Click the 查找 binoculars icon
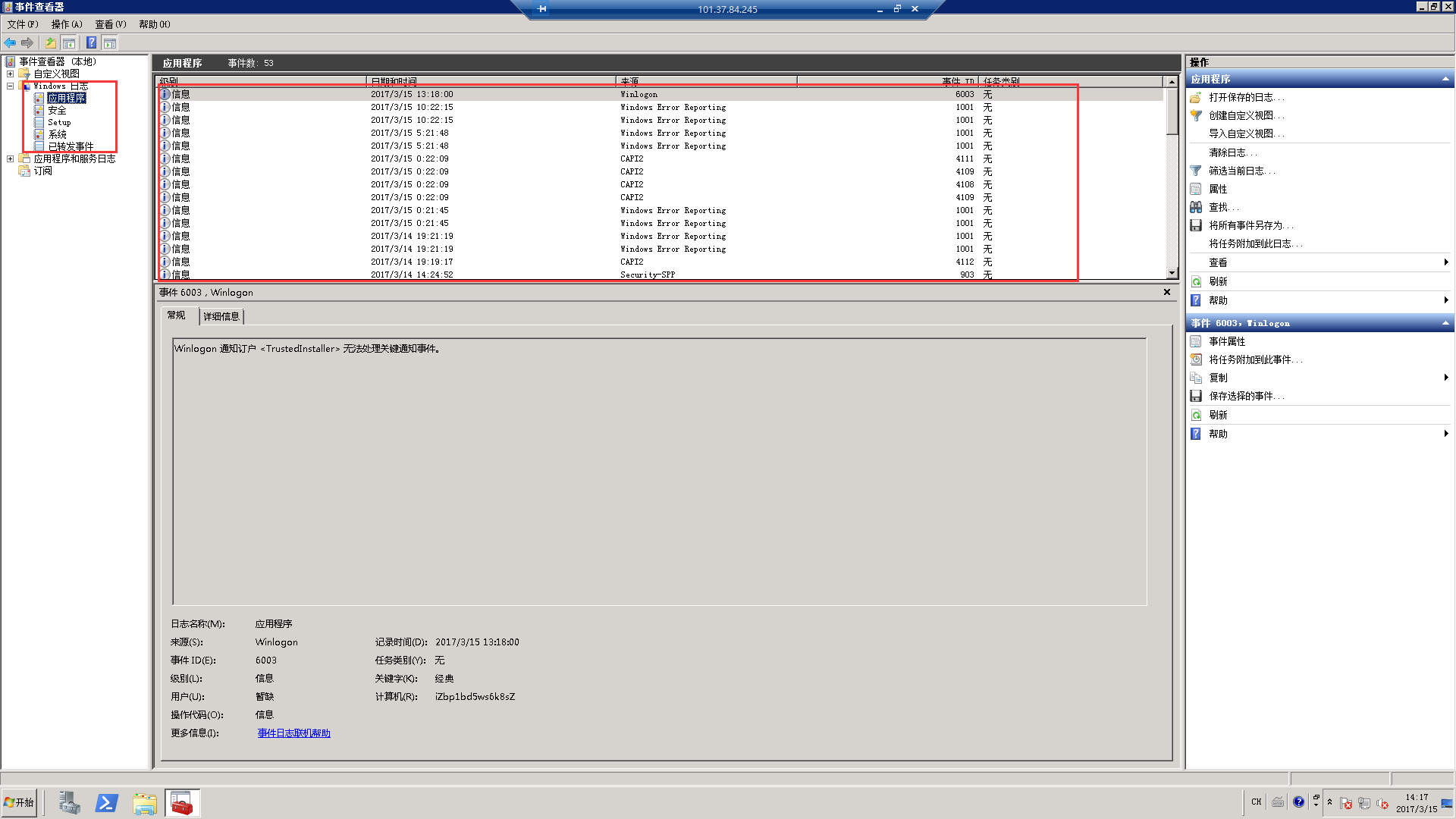This screenshot has height=819, width=1456. coord(1196,207)
